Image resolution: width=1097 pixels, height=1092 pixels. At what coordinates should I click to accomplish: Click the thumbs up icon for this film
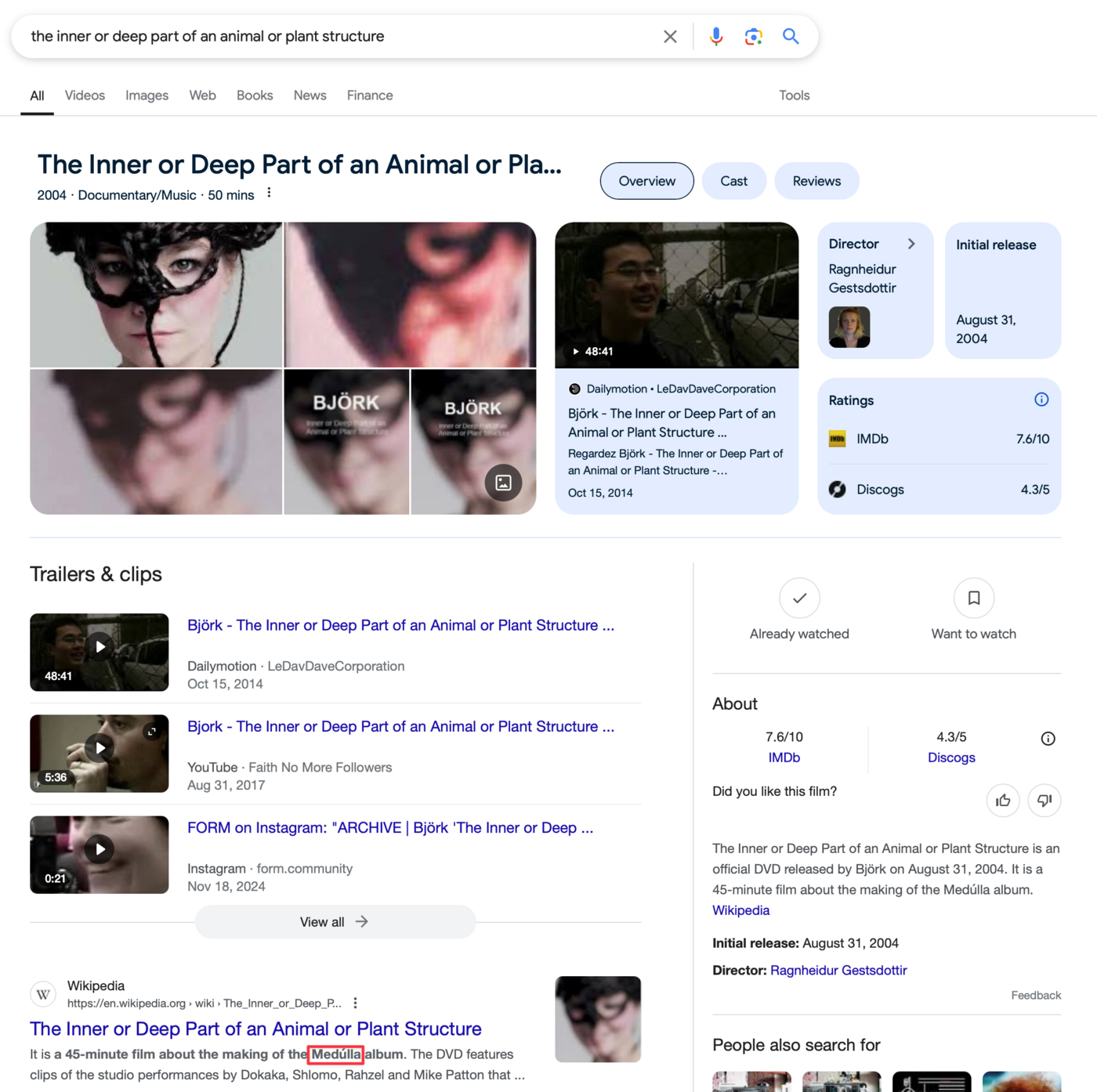tap(1003, 801)
